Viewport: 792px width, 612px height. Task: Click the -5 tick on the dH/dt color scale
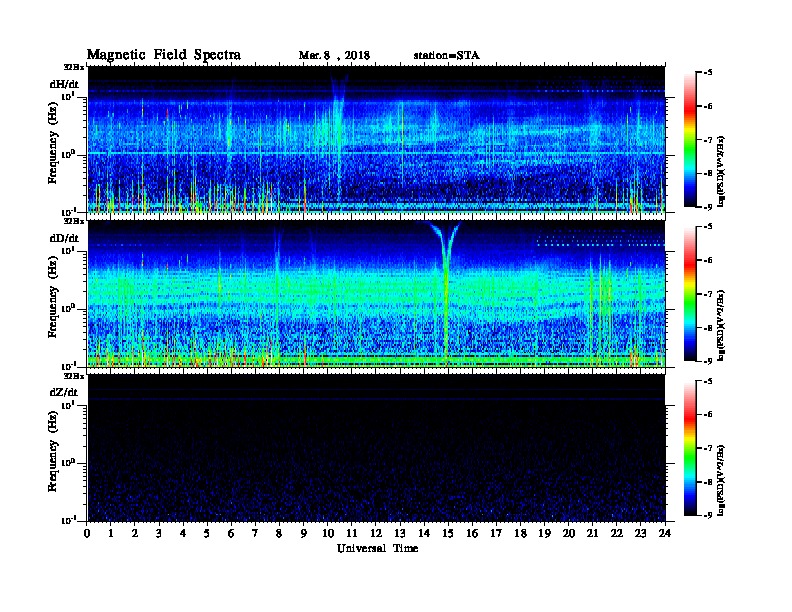[x=708, y=73]
